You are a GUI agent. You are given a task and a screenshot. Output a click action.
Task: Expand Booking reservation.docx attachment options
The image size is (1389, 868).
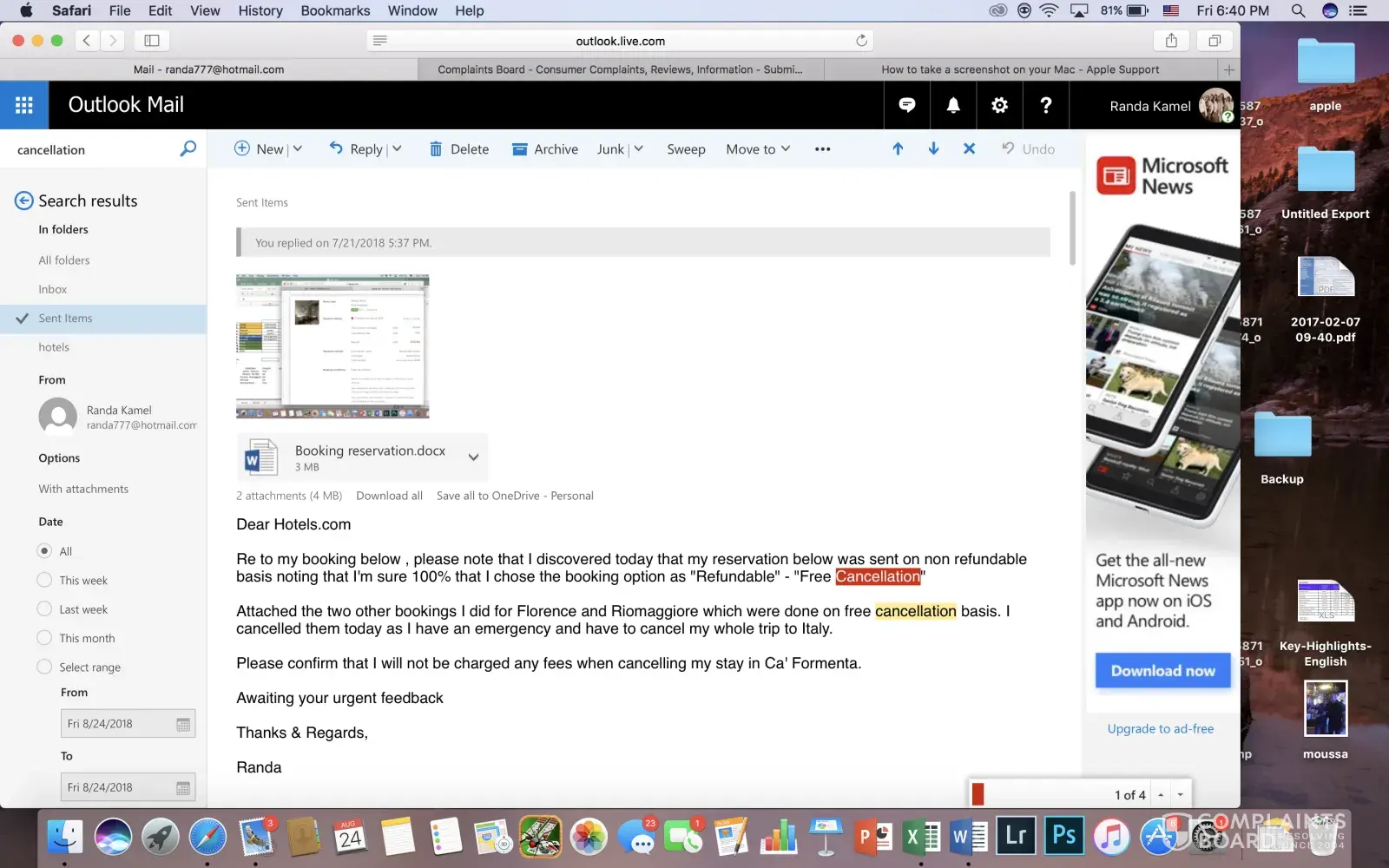(x=473, y=457)
